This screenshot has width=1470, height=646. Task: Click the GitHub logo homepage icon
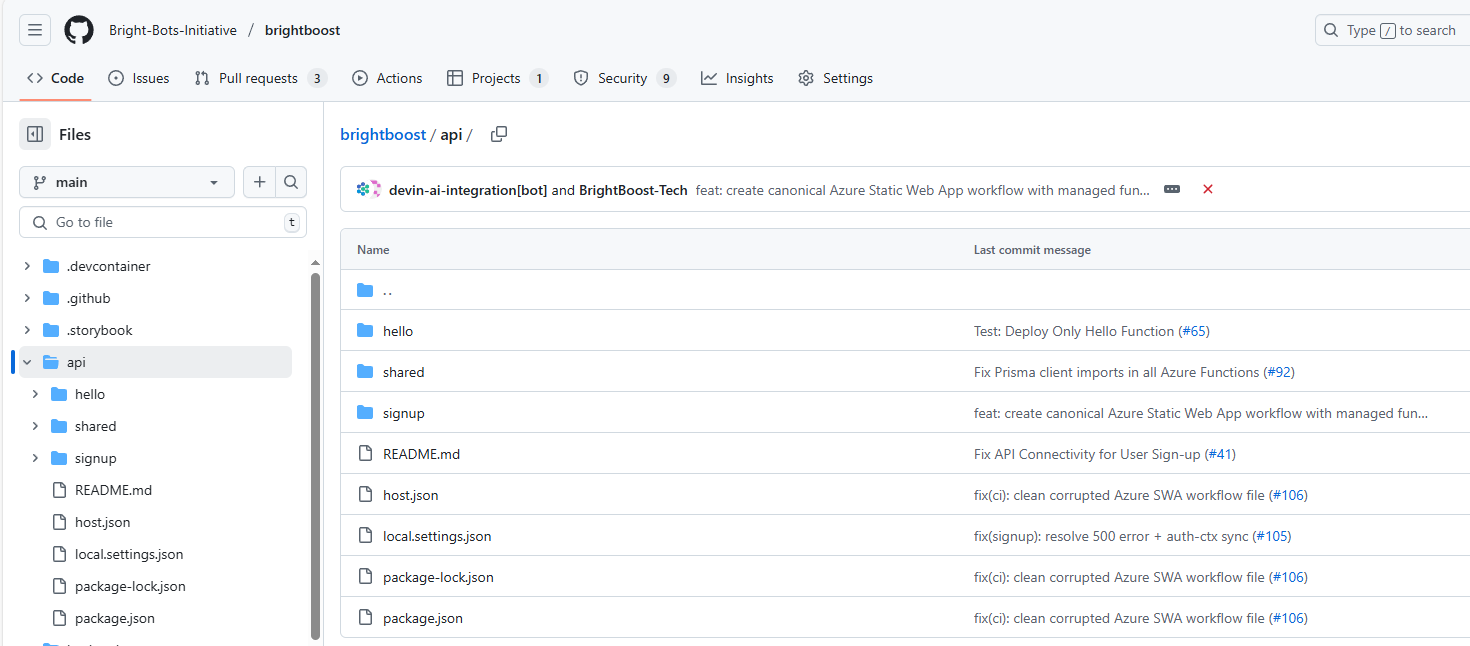tap(79, 30)
